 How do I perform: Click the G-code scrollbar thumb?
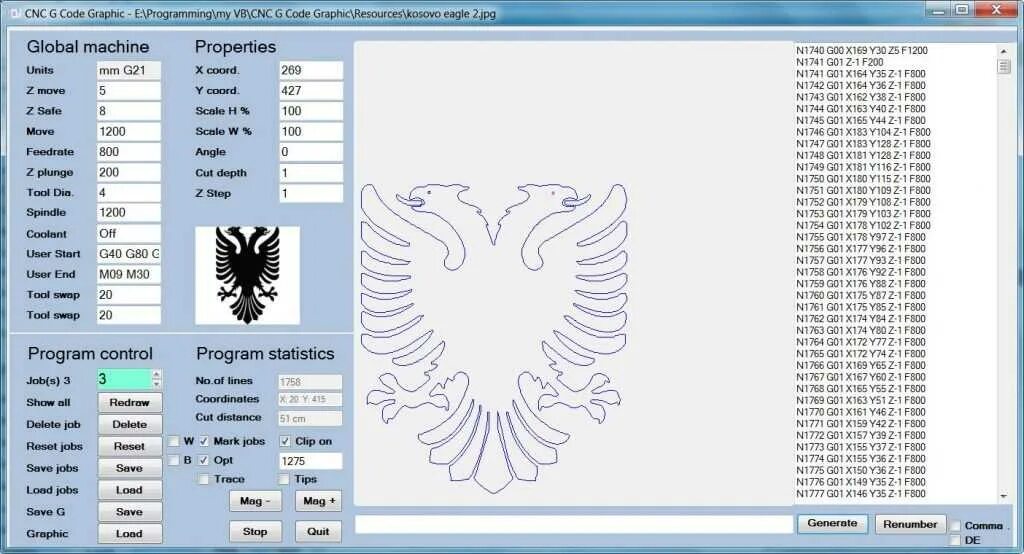[1004, 66]
